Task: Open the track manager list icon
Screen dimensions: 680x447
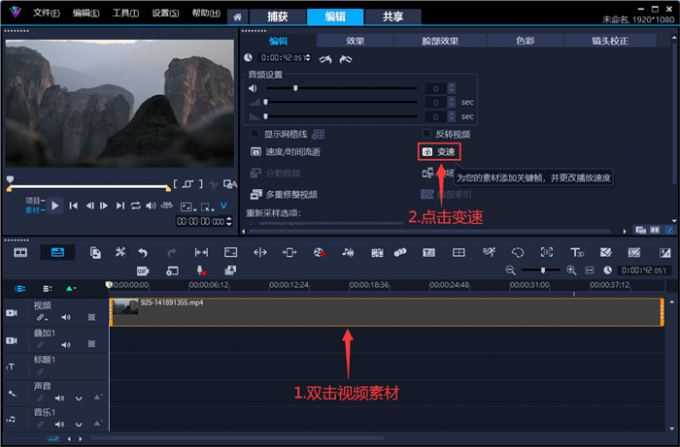Action: pyautogui.click(x=47, y=289)
